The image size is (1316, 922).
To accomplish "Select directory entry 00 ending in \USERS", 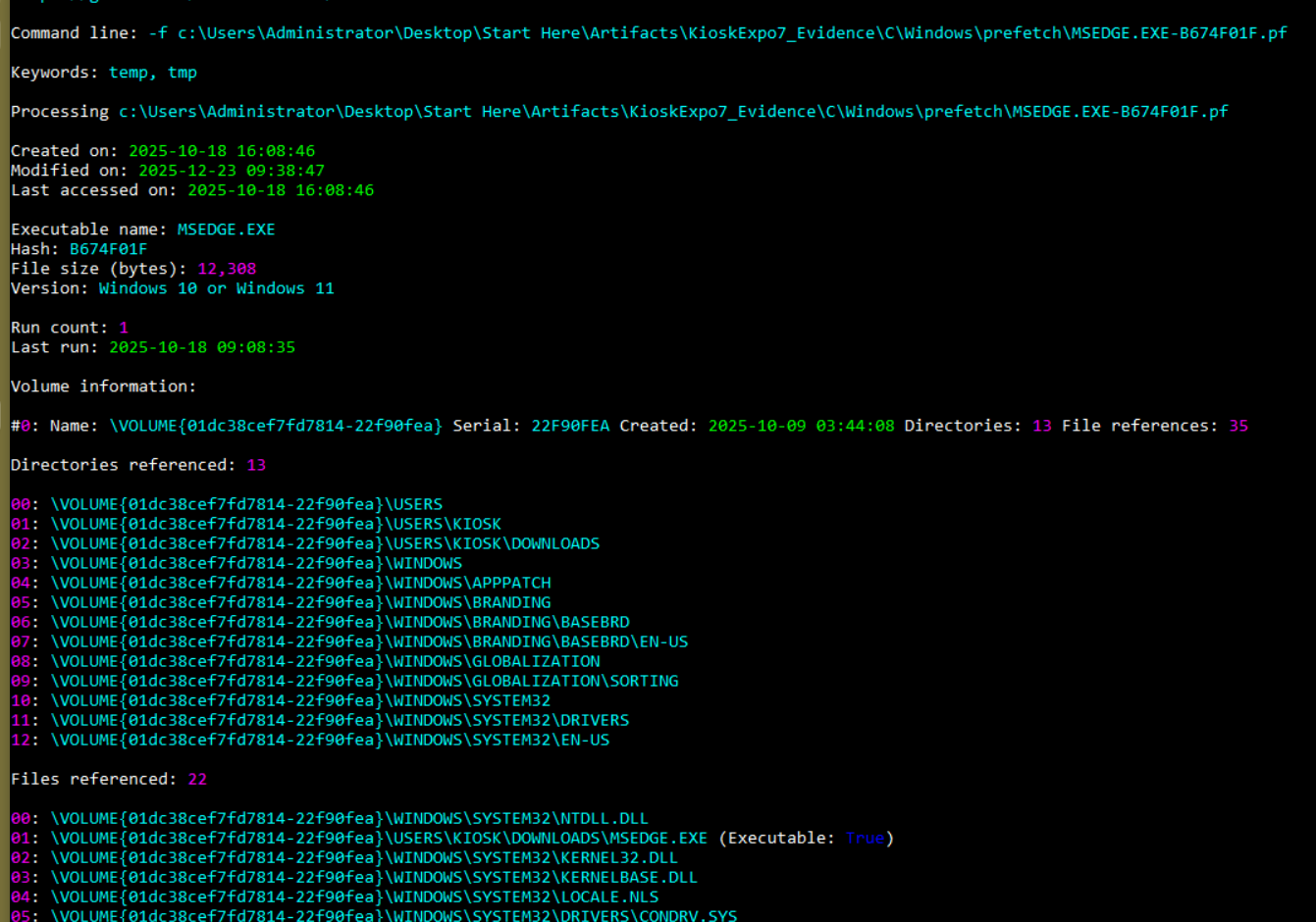I will point(227,504).
